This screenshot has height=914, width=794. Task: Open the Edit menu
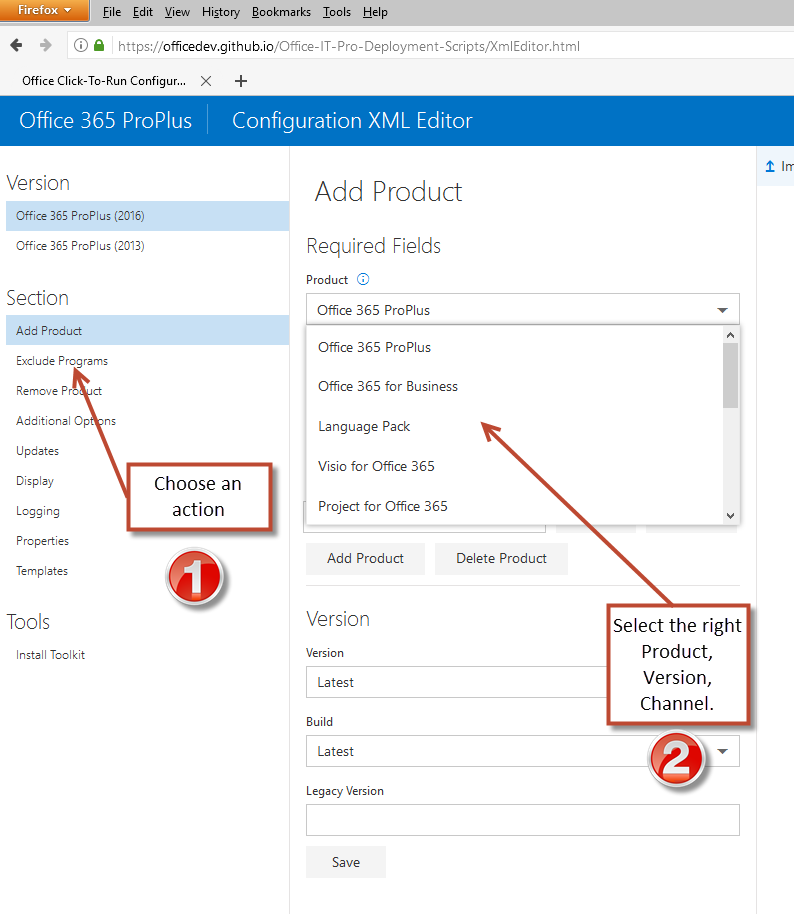pyautogui.click(x=142, y=12)
